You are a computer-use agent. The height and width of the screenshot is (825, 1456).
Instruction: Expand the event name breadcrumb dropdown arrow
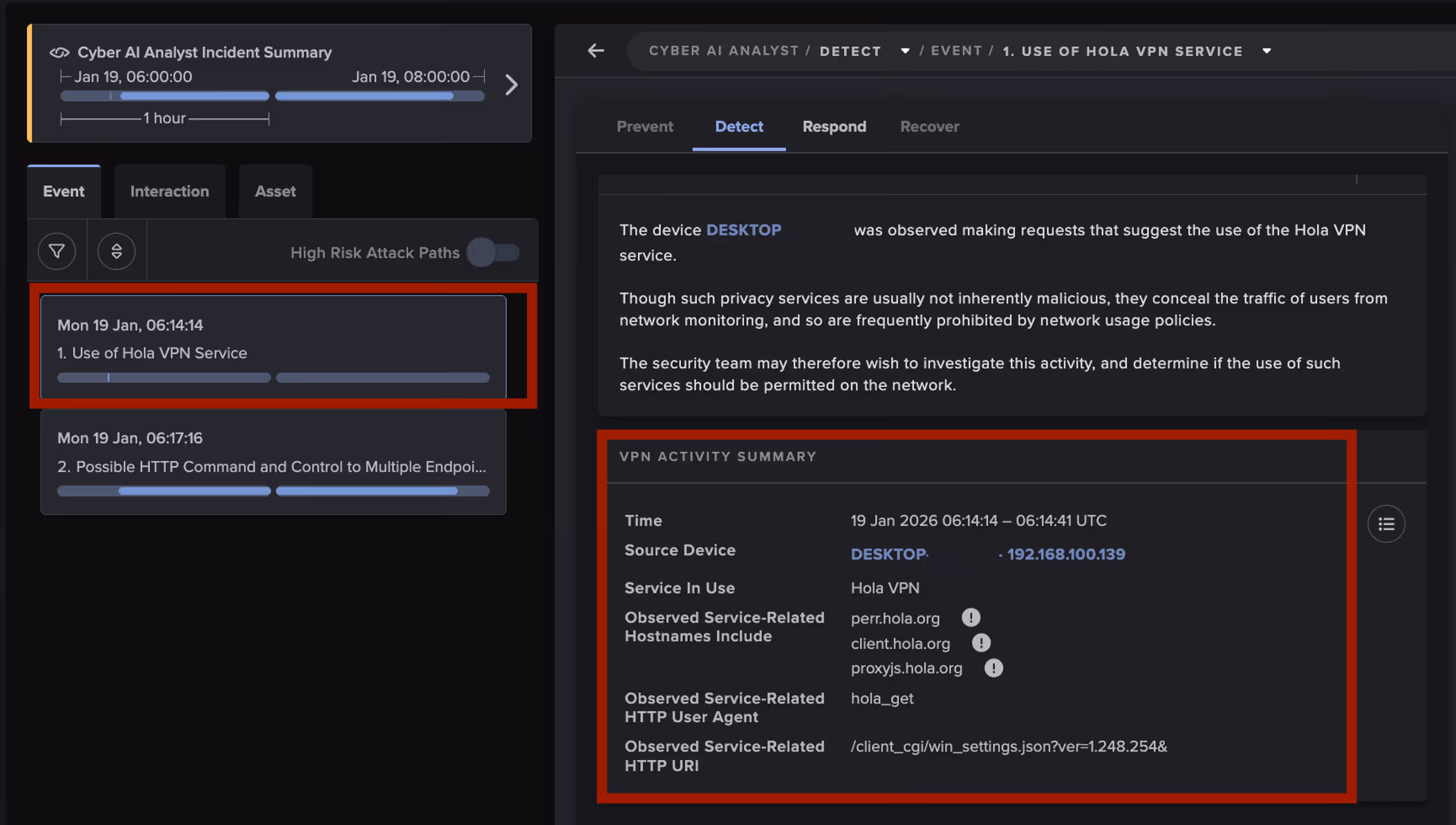click(x=1267, y=51)
